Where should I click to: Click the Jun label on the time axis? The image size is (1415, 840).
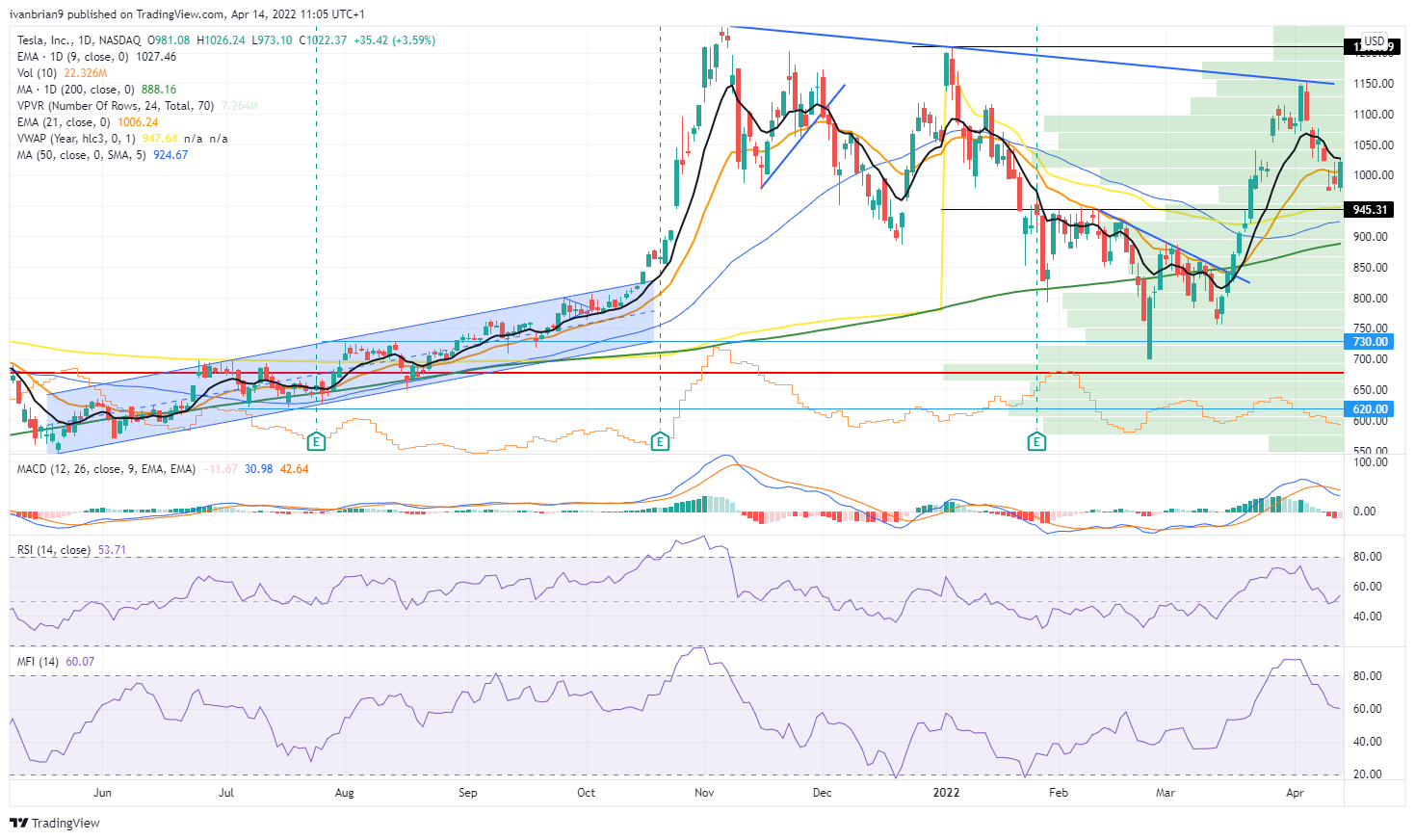102,793
